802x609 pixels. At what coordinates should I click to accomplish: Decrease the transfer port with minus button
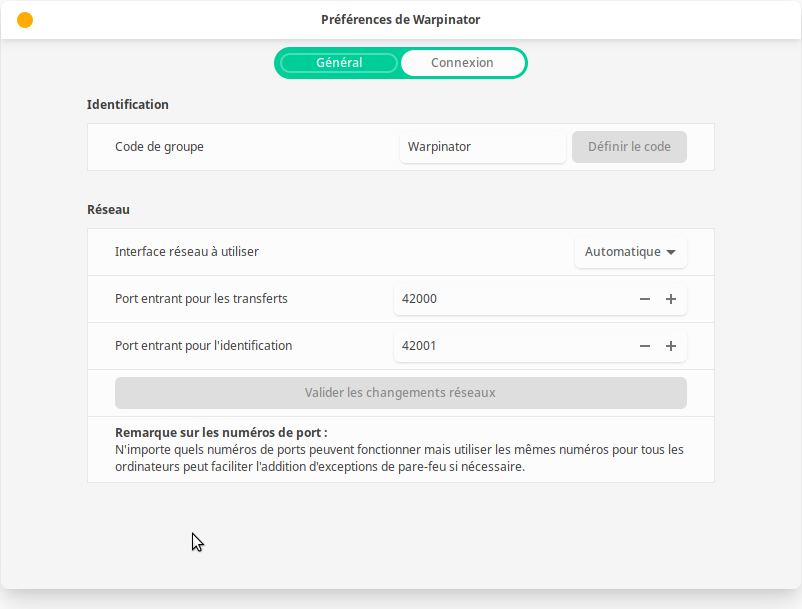click(x=644, y=299)
